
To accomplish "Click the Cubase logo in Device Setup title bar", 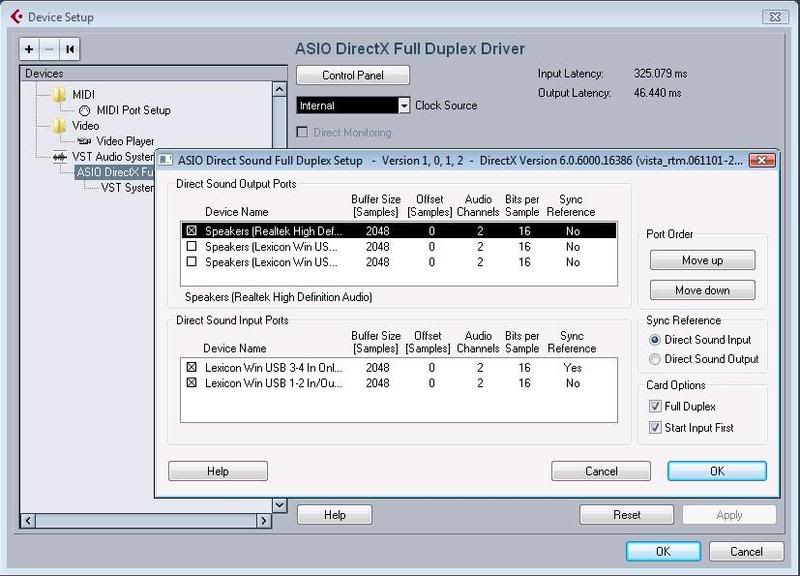I will click(14, 15).
